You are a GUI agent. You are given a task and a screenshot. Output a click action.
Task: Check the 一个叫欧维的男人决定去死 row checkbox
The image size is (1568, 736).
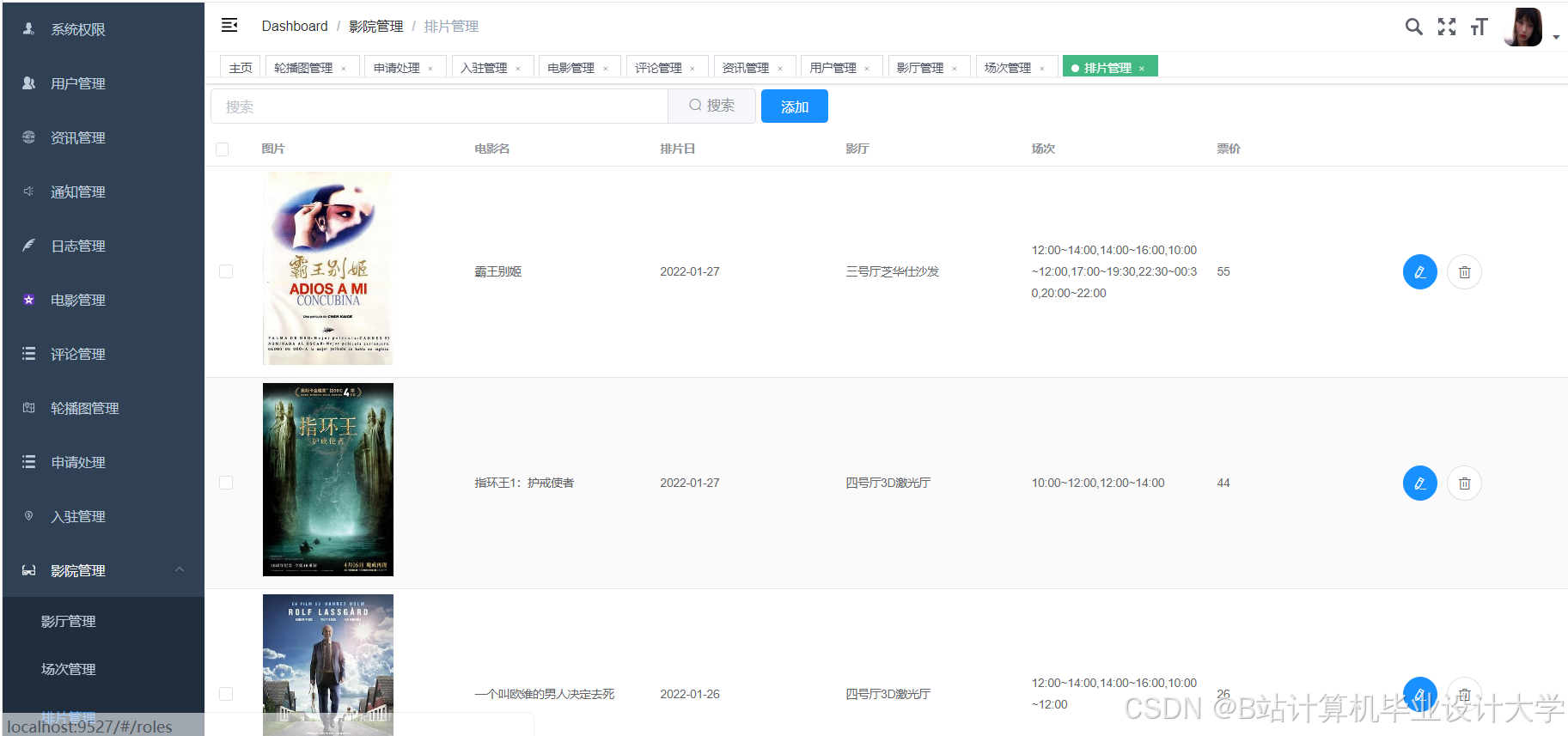tap(226, 694)
